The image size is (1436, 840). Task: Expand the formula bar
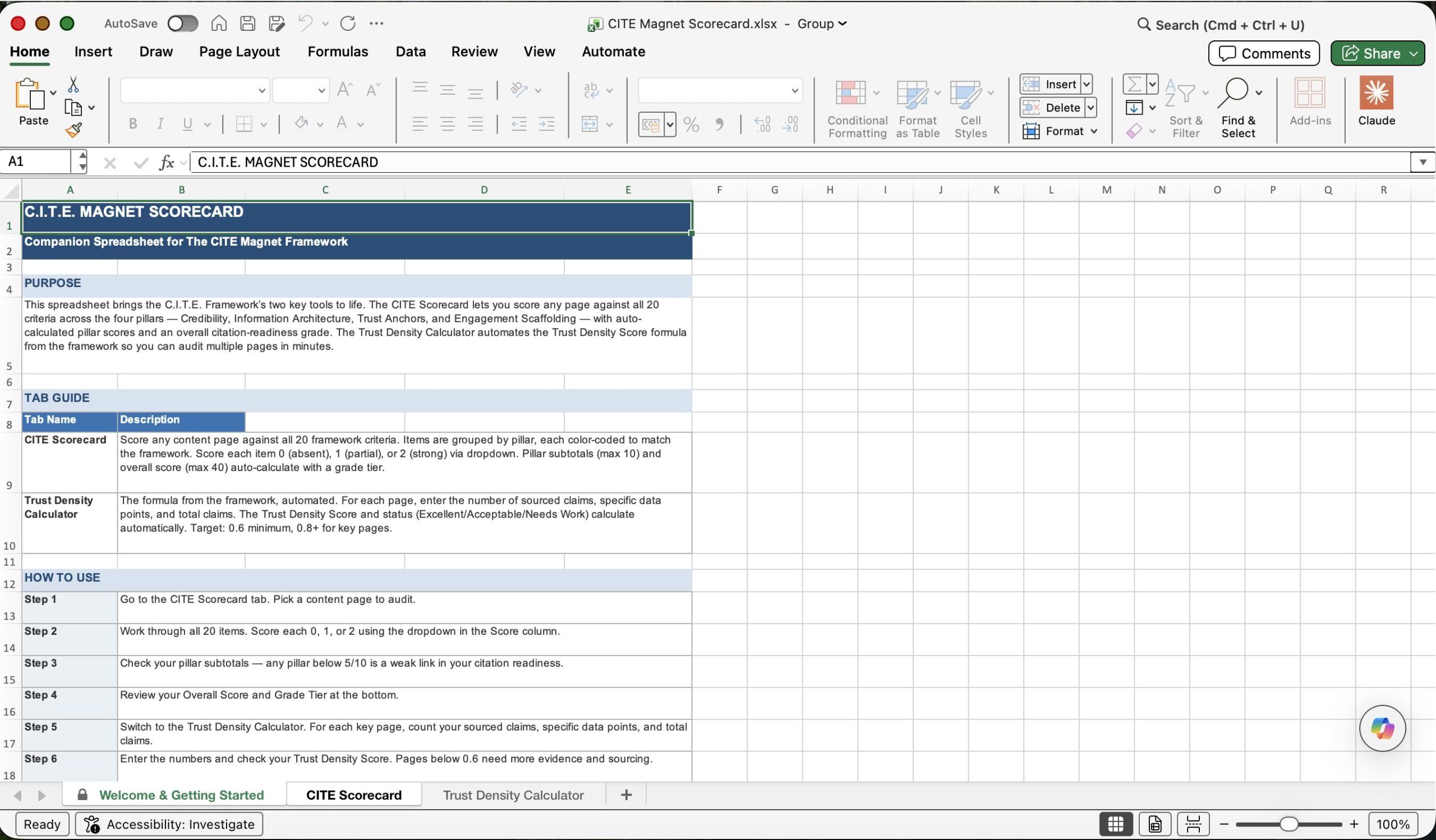click(1423, 162)
